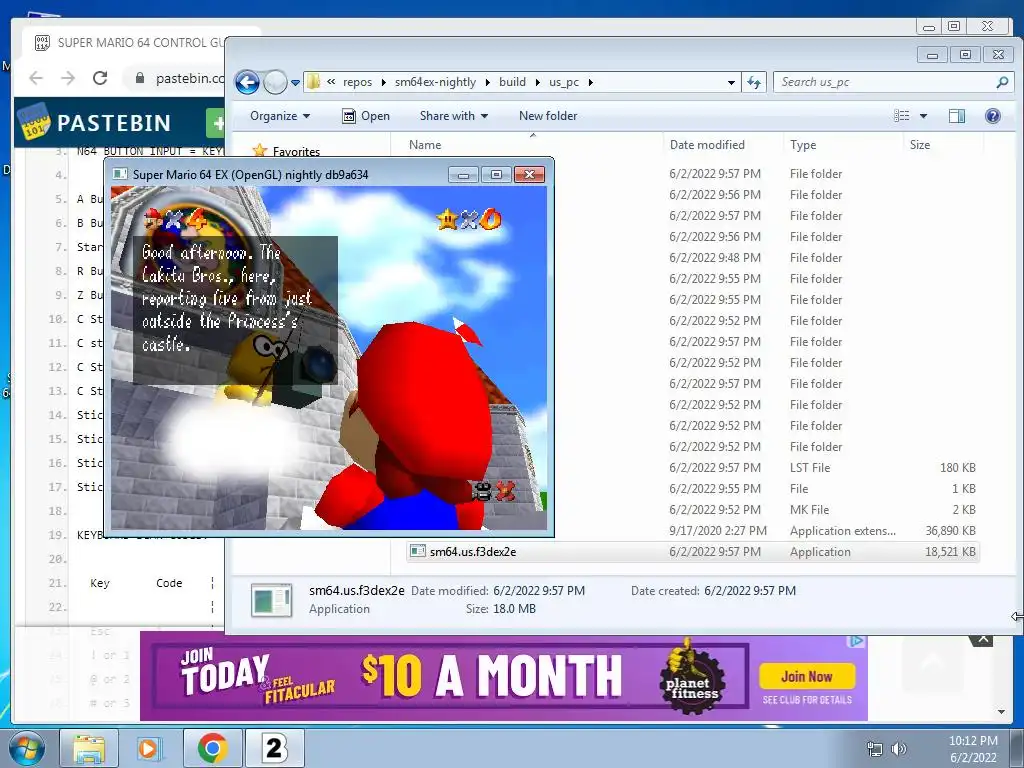Click network tray icon

click(x=874, y=749)
